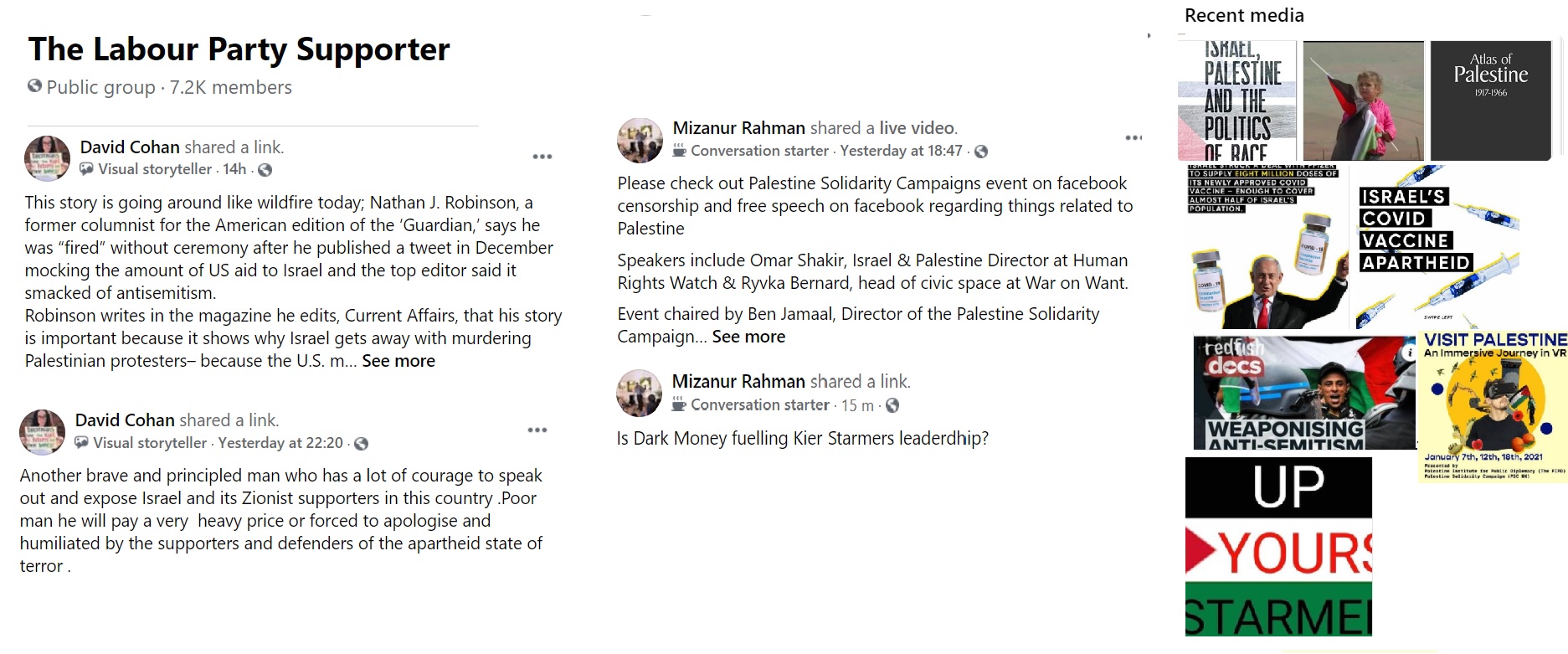Click public globe icon next to 14h timestamp
The height and width of the screenshot is (654, 1568).
click(265, 170)
